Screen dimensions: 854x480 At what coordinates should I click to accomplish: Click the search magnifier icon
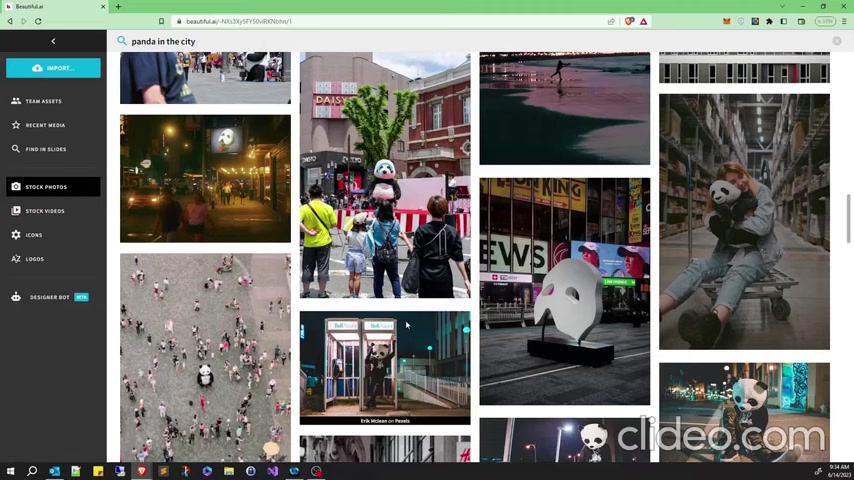(x=121, y=41)
